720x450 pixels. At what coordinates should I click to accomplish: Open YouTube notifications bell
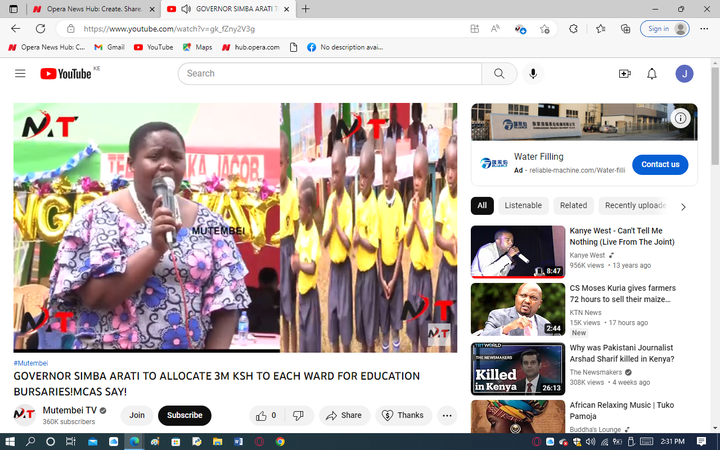pyautogui.click(x=652, y=73)
